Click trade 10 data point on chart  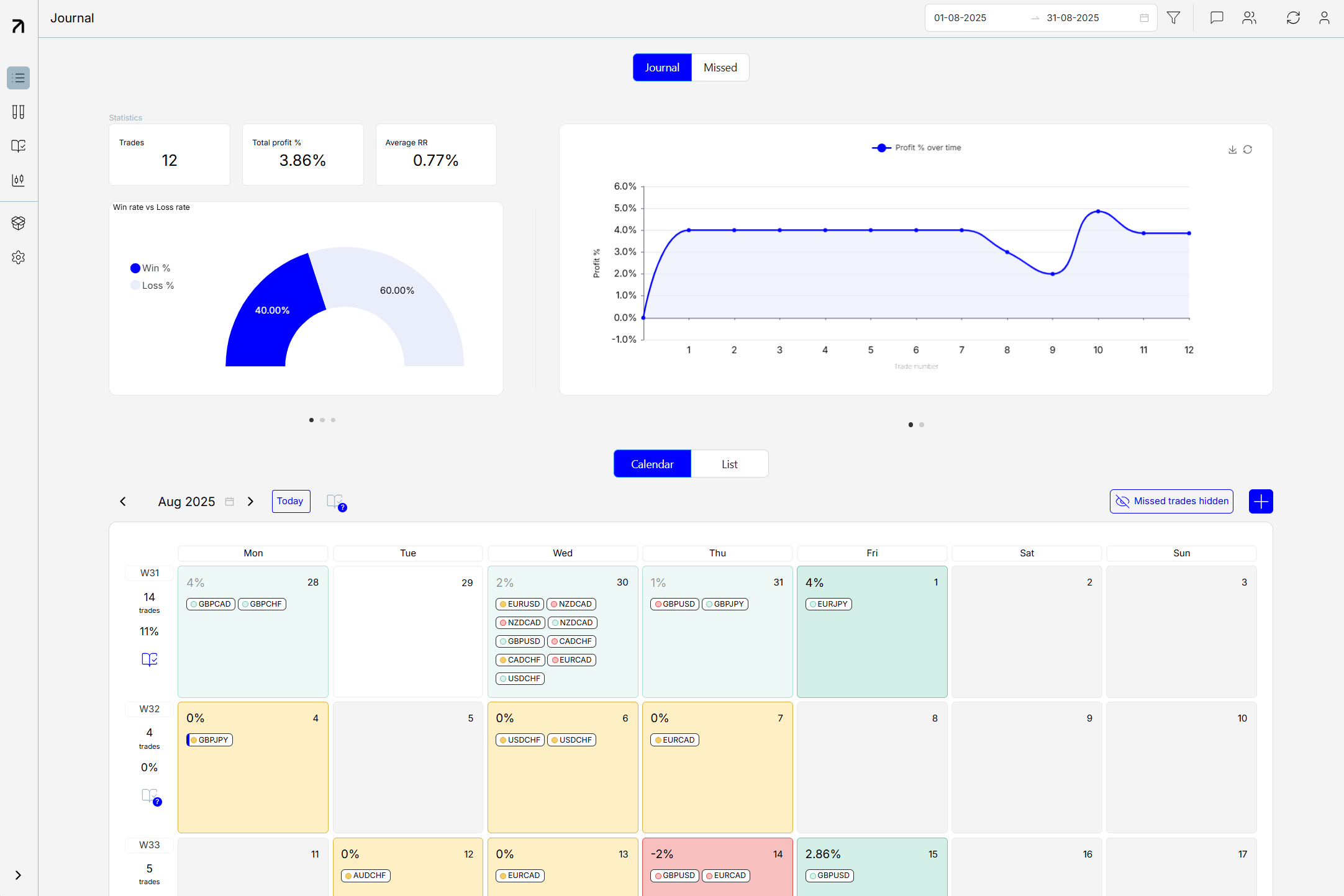(1098, 212)
